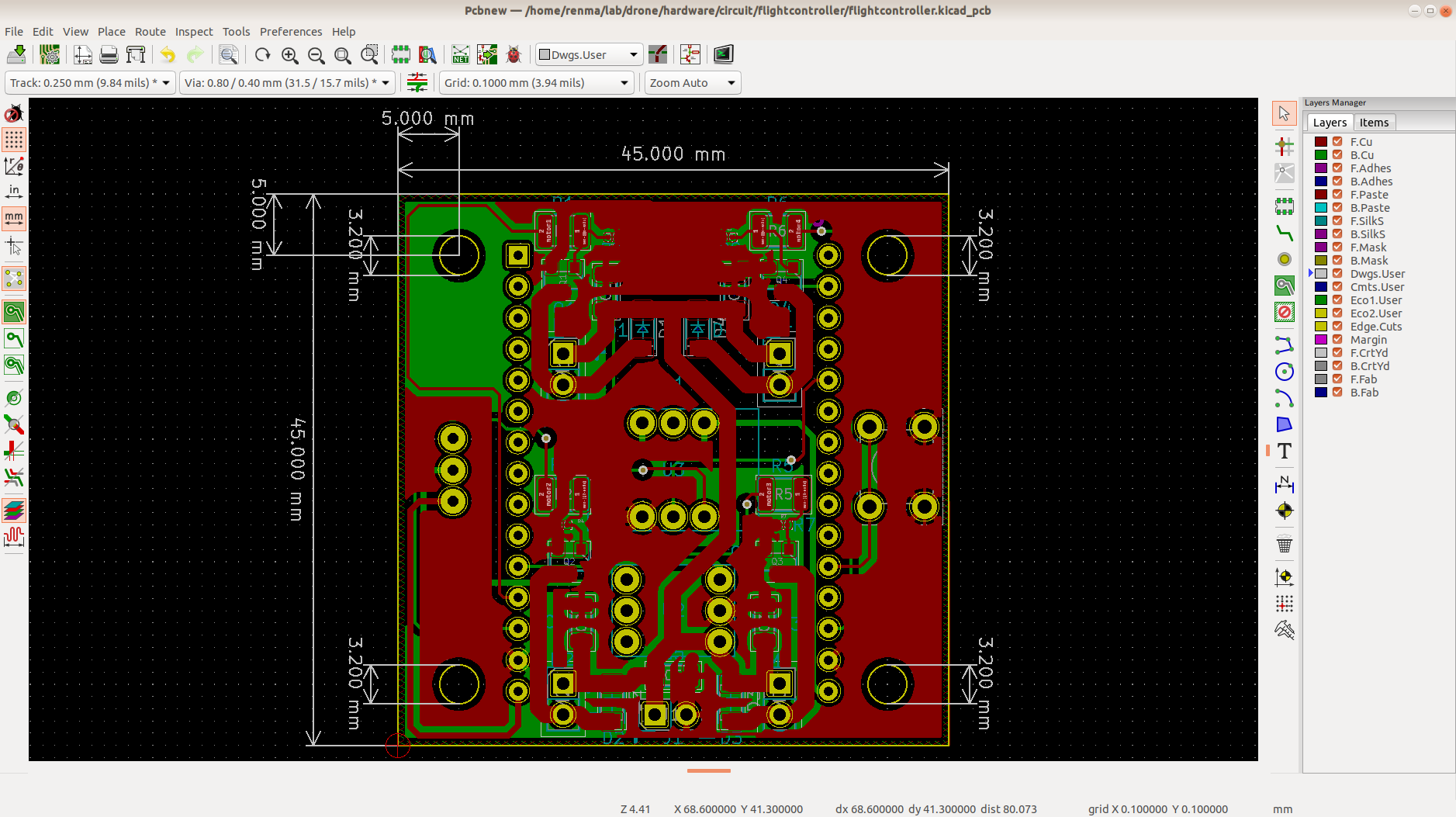The image size is (1456, 817).
Task: Select the Add Dimension tool
Action: (x=1285, y=485)
